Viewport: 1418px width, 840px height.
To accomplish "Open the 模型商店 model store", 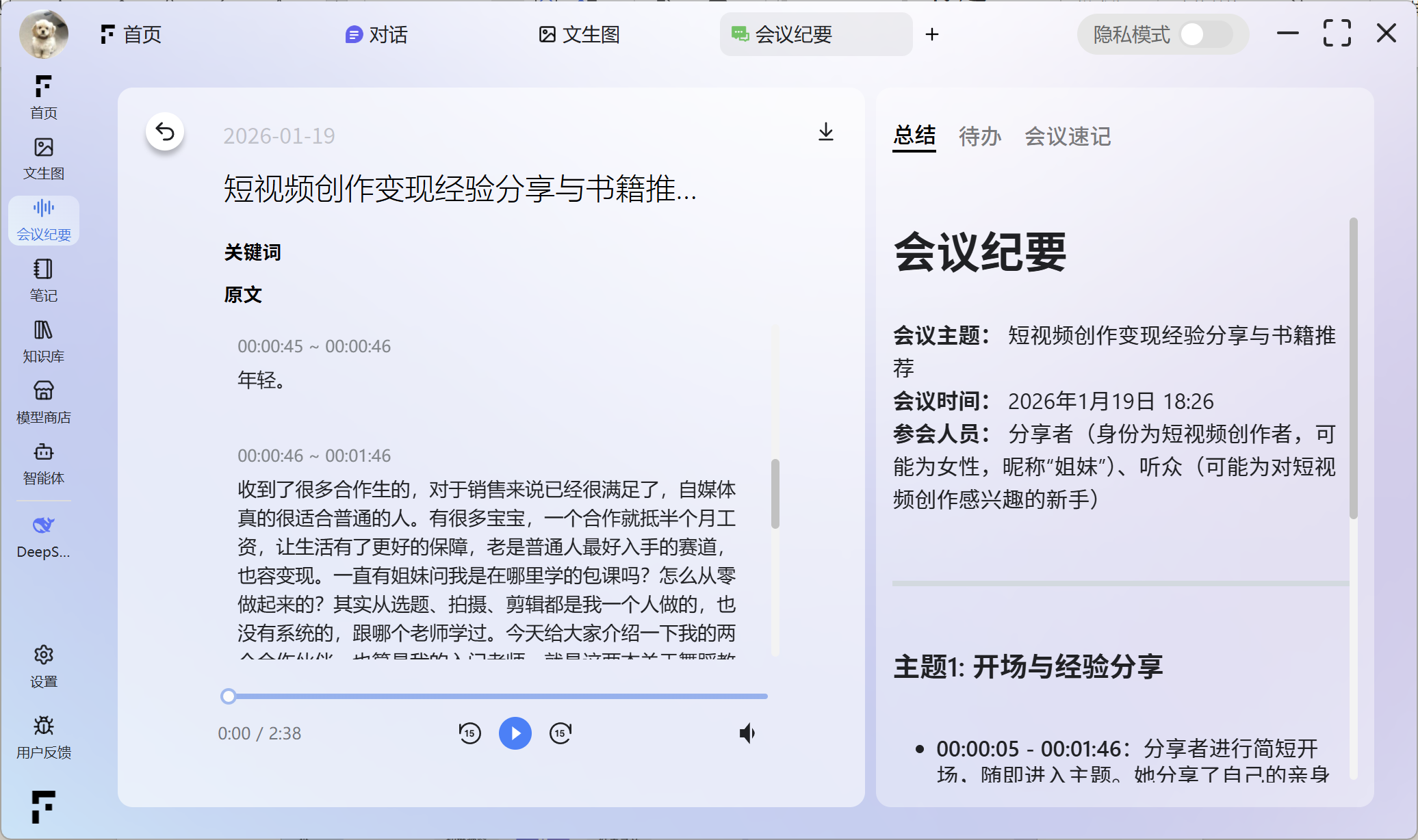I will click(44, 402).
